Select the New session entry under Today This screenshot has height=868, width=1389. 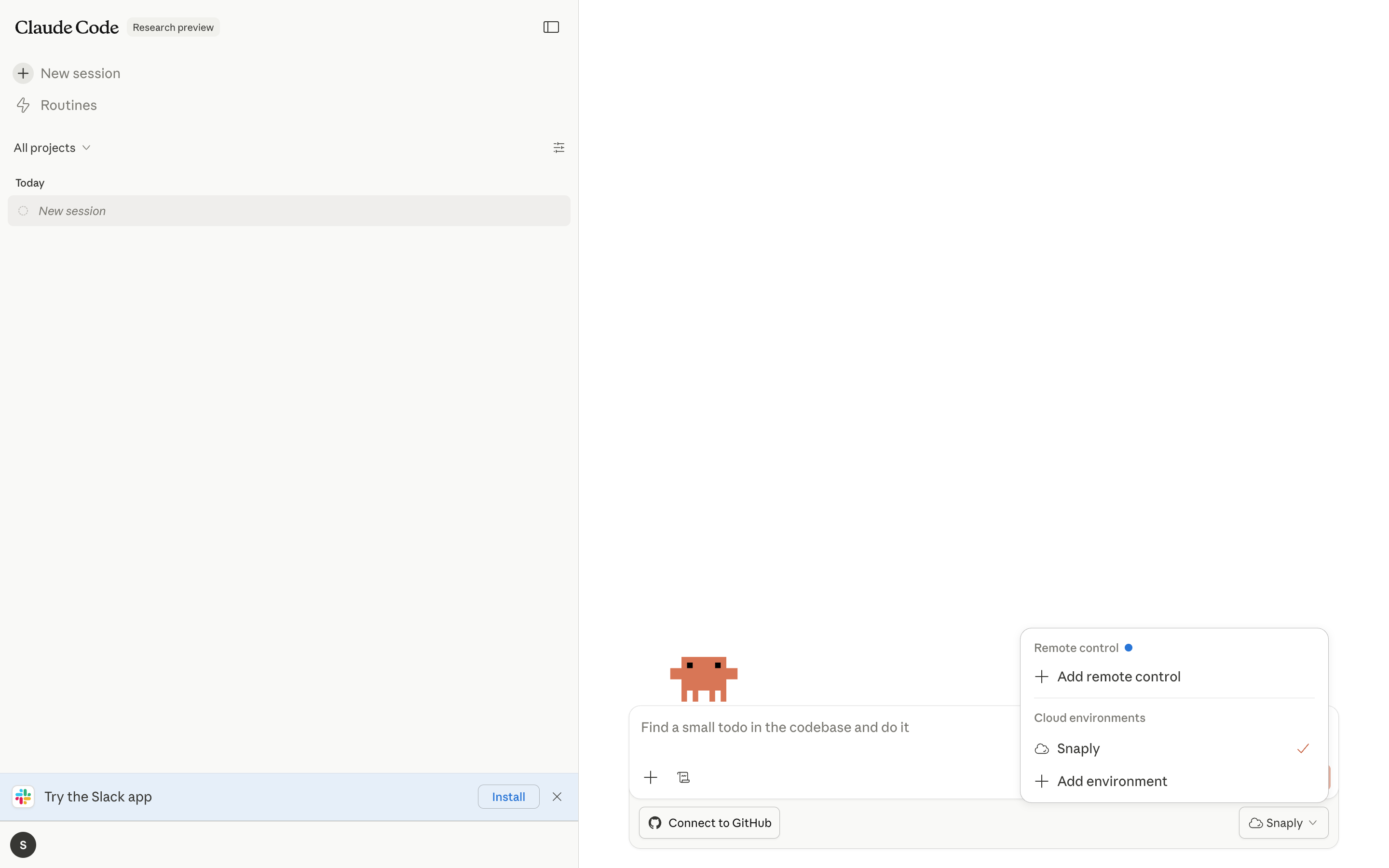click(289, 211)
